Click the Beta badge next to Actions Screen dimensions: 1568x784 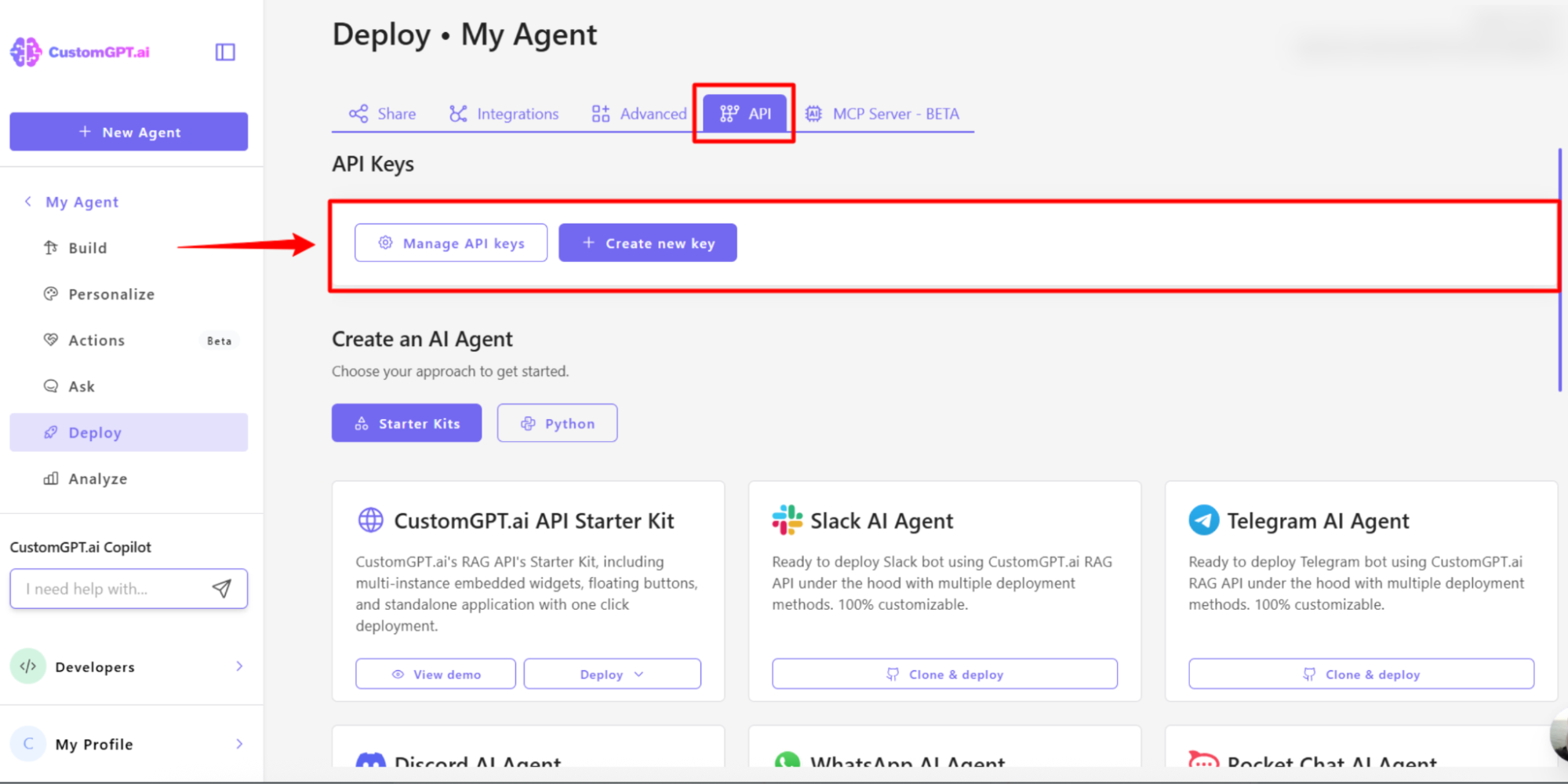(x=219, y=341)
